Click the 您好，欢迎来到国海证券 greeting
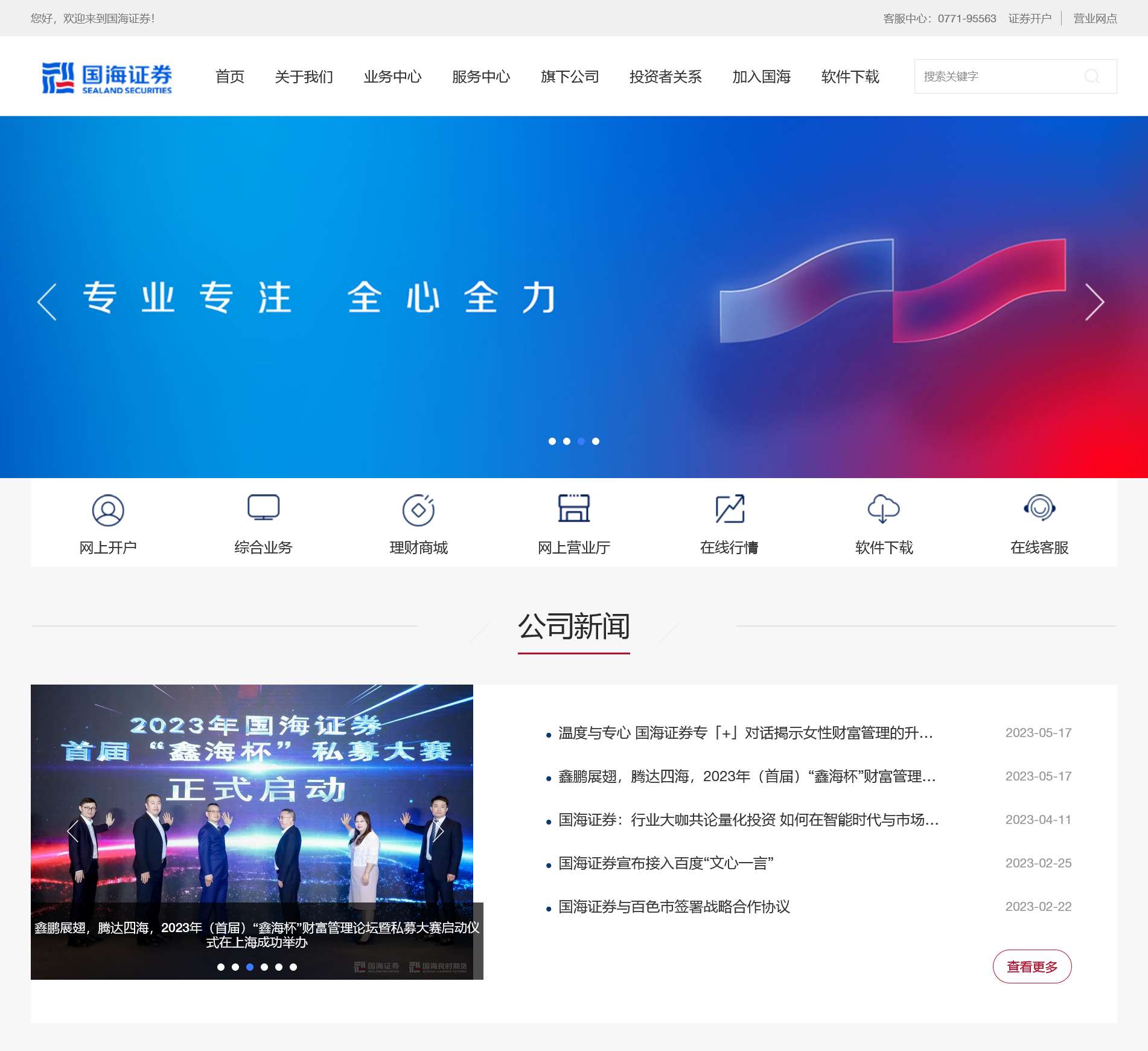The width and height of the screenshot is (1148, 1051). [x=93, y=19]
